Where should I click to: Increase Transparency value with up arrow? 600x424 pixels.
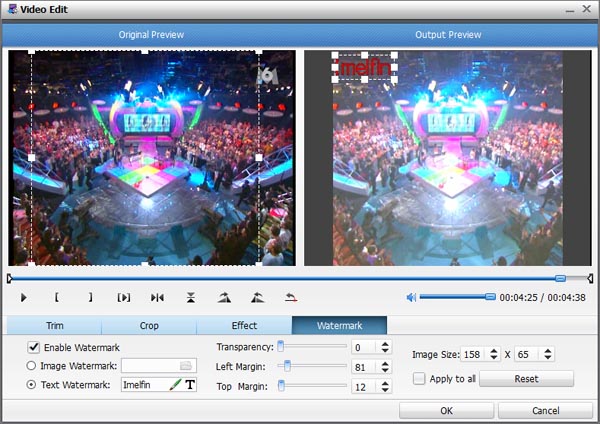(x=385, y=344)
